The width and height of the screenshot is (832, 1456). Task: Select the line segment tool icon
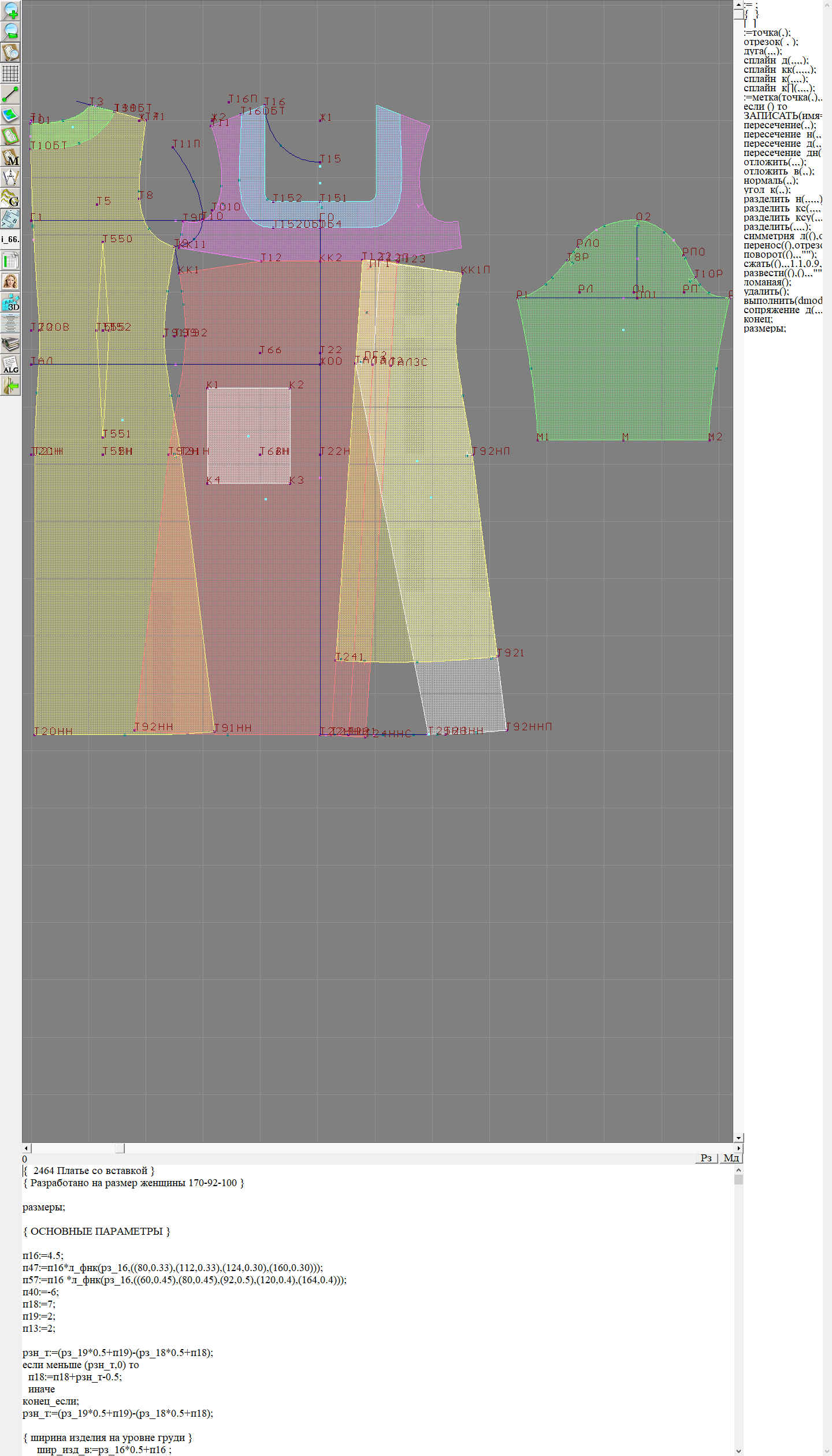coord(10,94)
